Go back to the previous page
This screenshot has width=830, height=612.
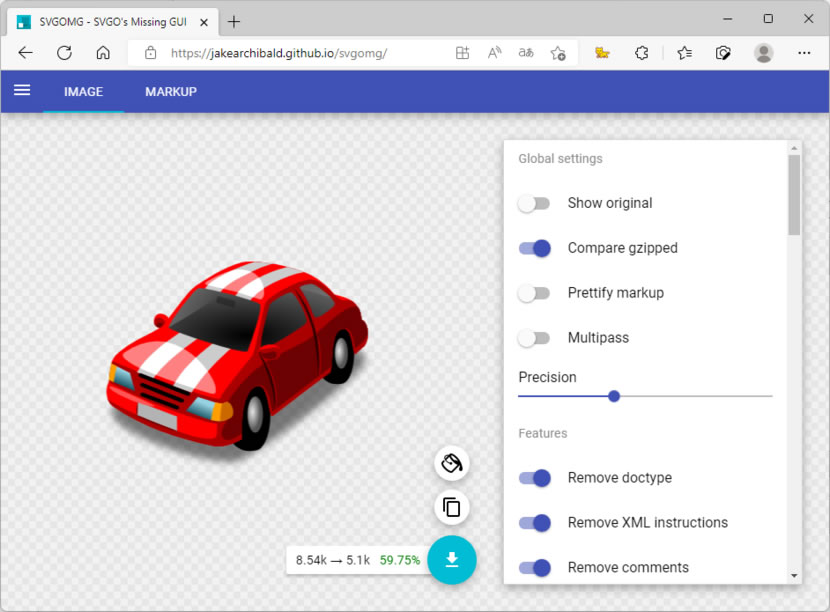(x=25, y=53)
